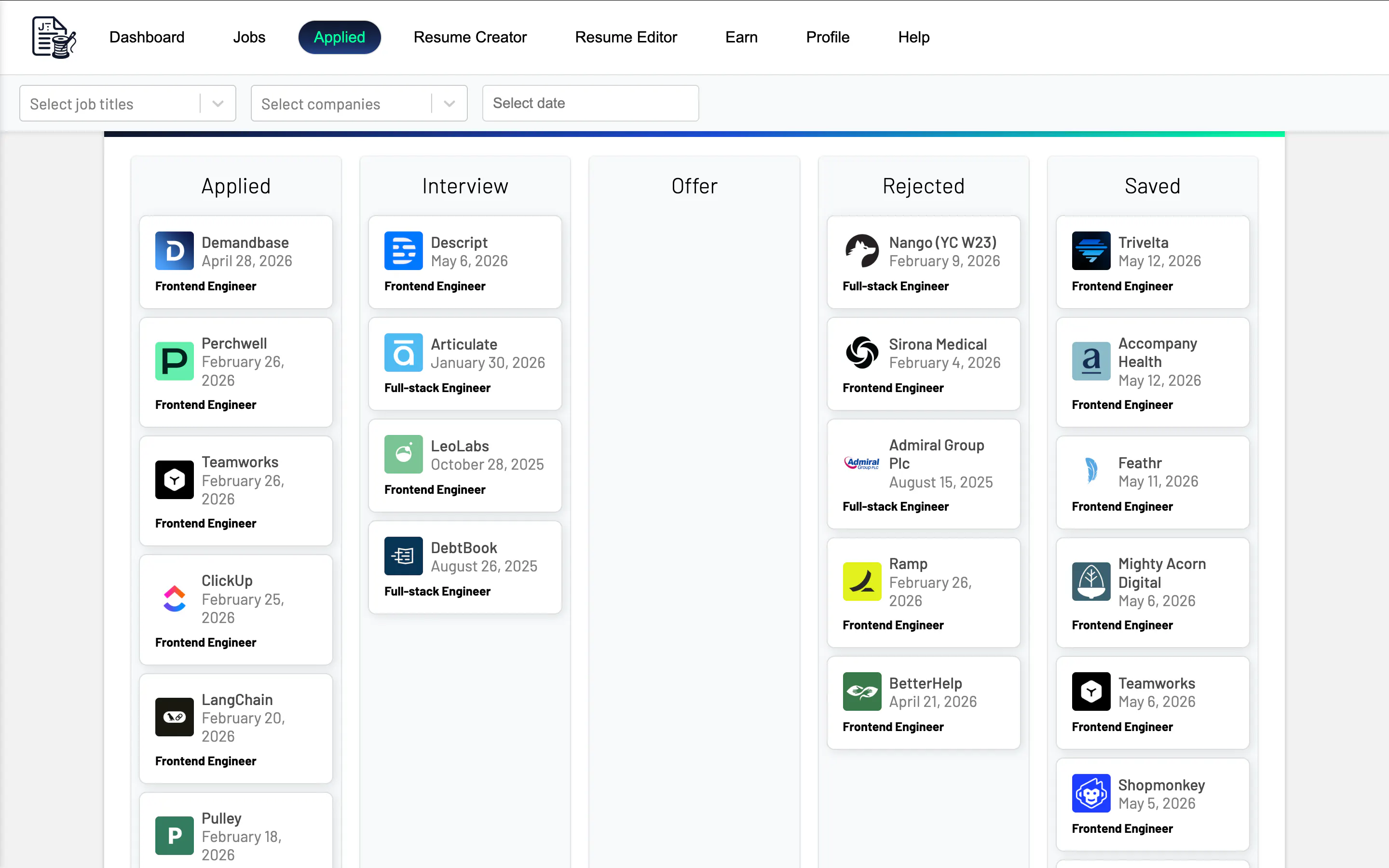Viewport: 1389px width, 868px height.
Task: Click the 'August 15, 2025' date text
Action: tap(941, 482)
